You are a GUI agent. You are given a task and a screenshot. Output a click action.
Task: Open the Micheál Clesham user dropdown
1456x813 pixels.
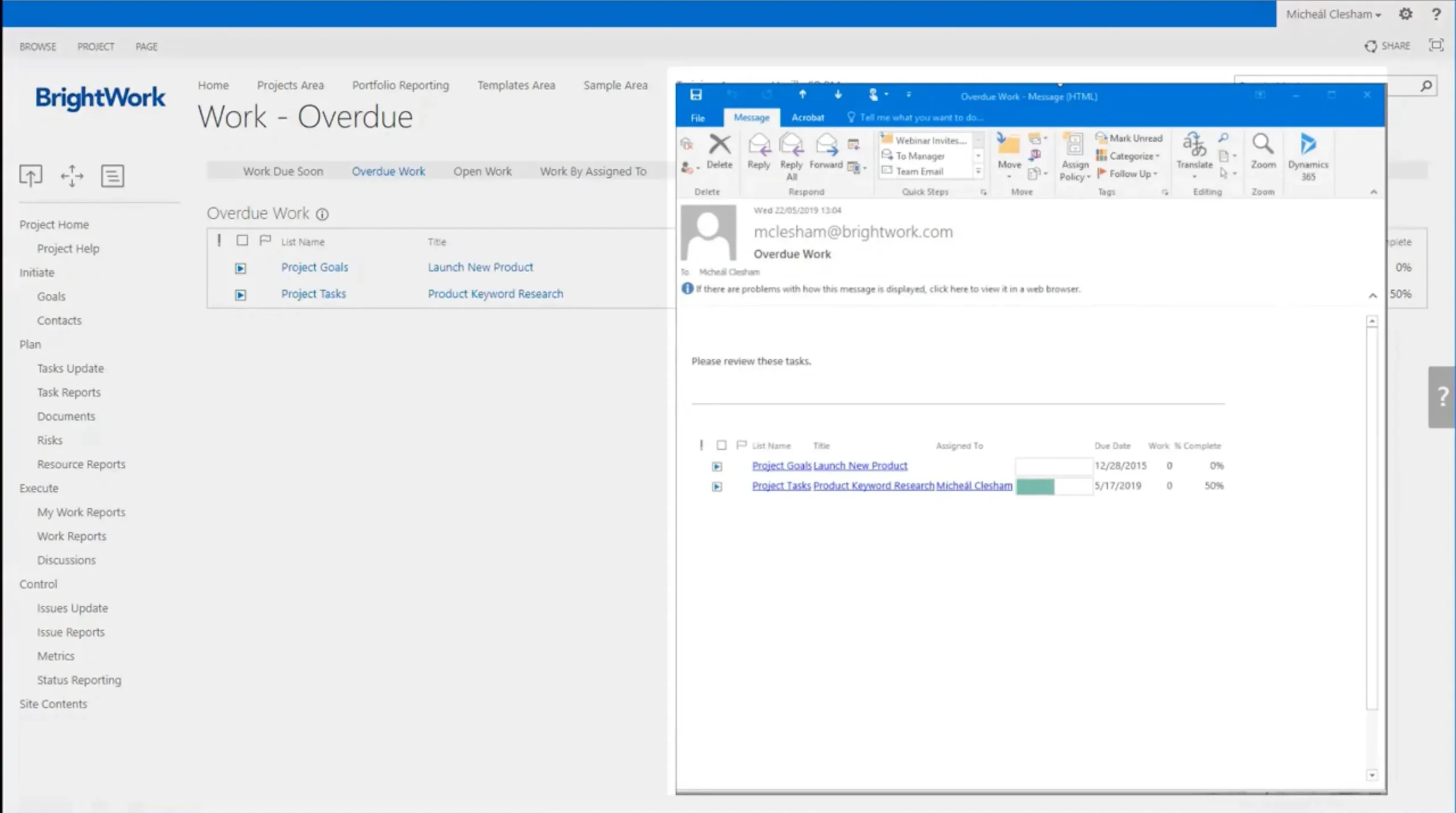coord(1333,14)
